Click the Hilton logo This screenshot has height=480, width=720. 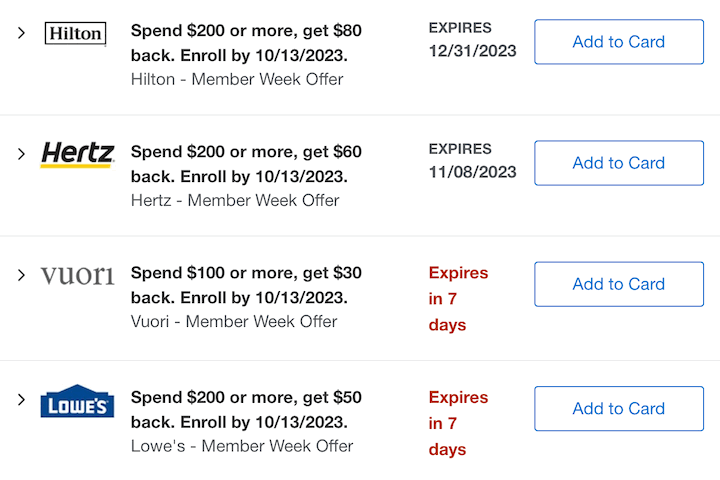pyautogui.click(x=75, y=34)
